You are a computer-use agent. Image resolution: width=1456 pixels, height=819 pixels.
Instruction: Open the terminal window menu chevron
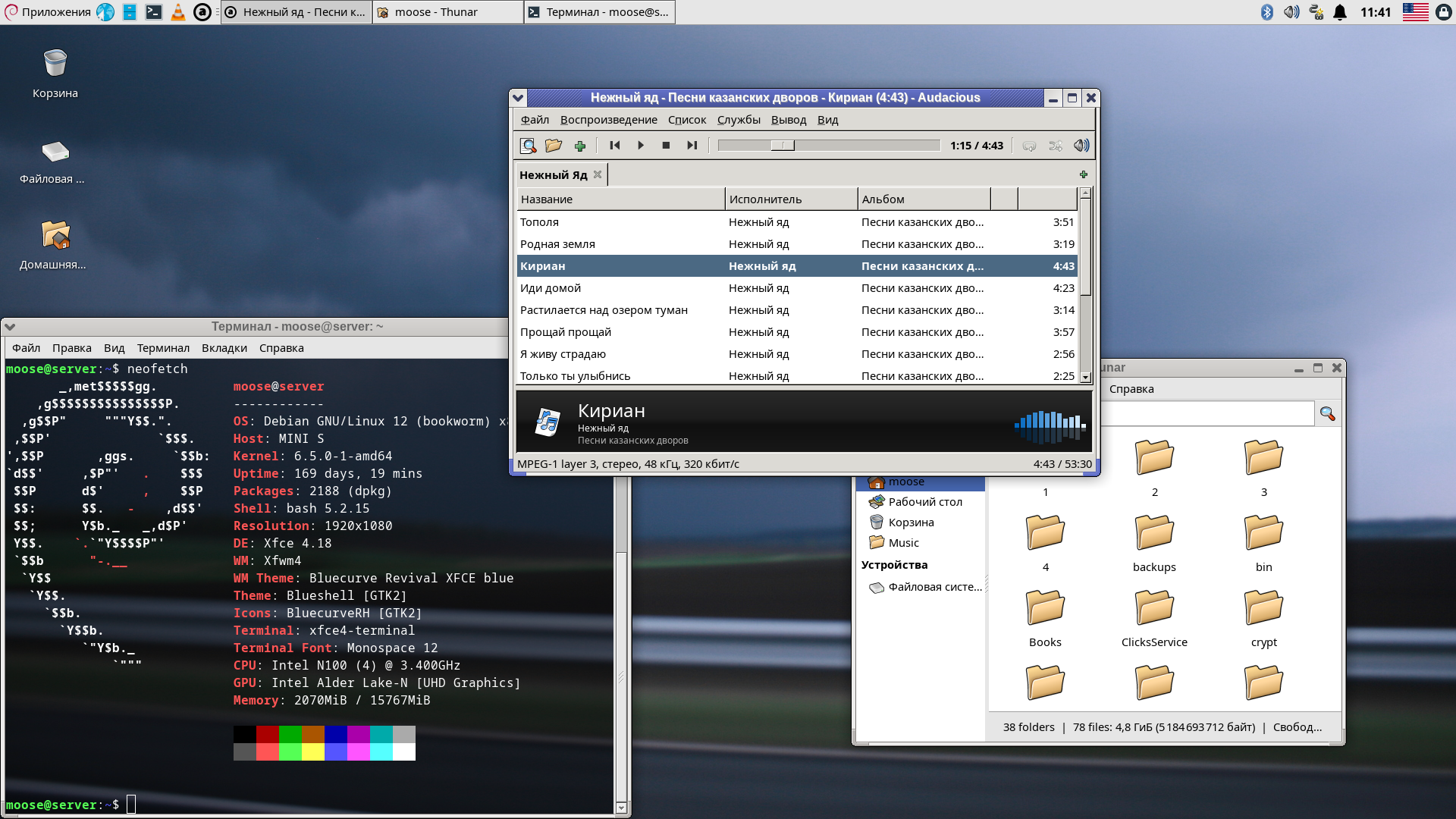[x=10, y=327]
